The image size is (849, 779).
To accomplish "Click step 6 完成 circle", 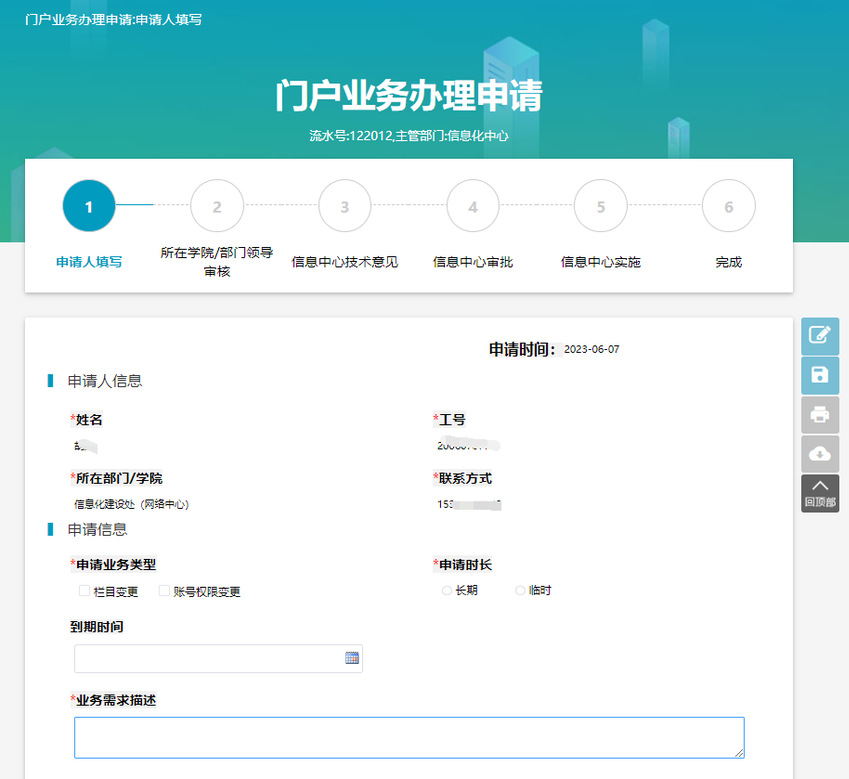I will pyautogui.click(x=729, y=207).
